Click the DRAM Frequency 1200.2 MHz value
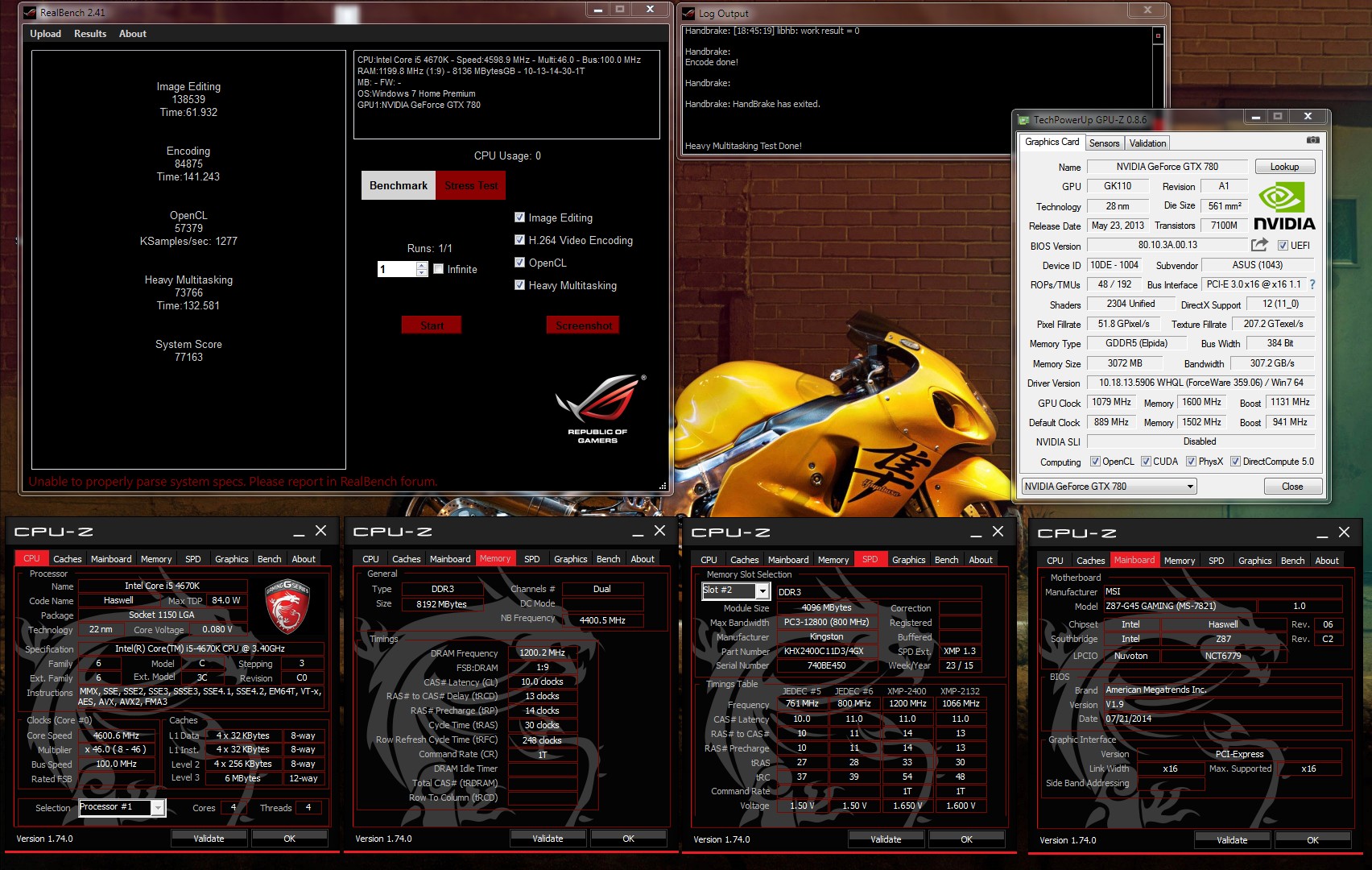The height and width of the screenshot is (870, 1372). tap(542, 652)
